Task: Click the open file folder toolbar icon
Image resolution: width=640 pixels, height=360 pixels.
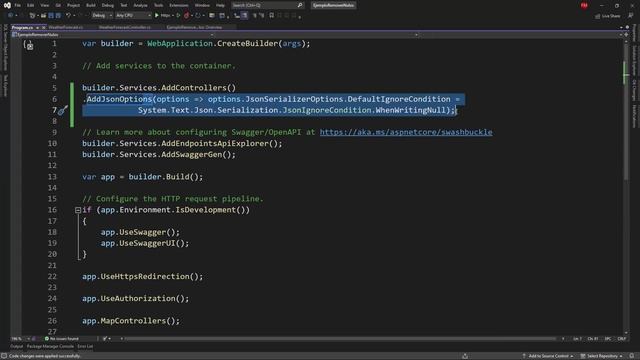Action: click(x=43, y=16)
